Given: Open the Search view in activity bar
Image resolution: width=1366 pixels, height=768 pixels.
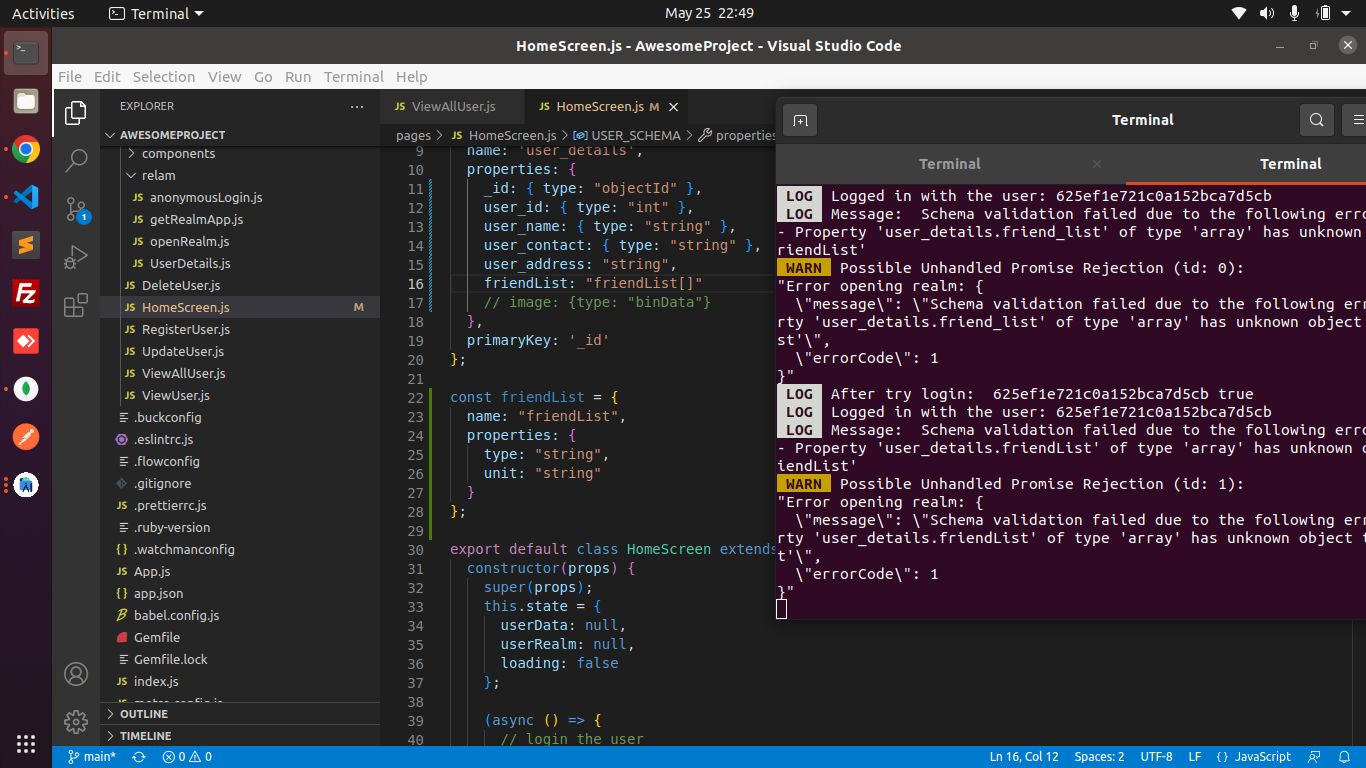Looking at the screenshot, I should (x=76, y=160).
